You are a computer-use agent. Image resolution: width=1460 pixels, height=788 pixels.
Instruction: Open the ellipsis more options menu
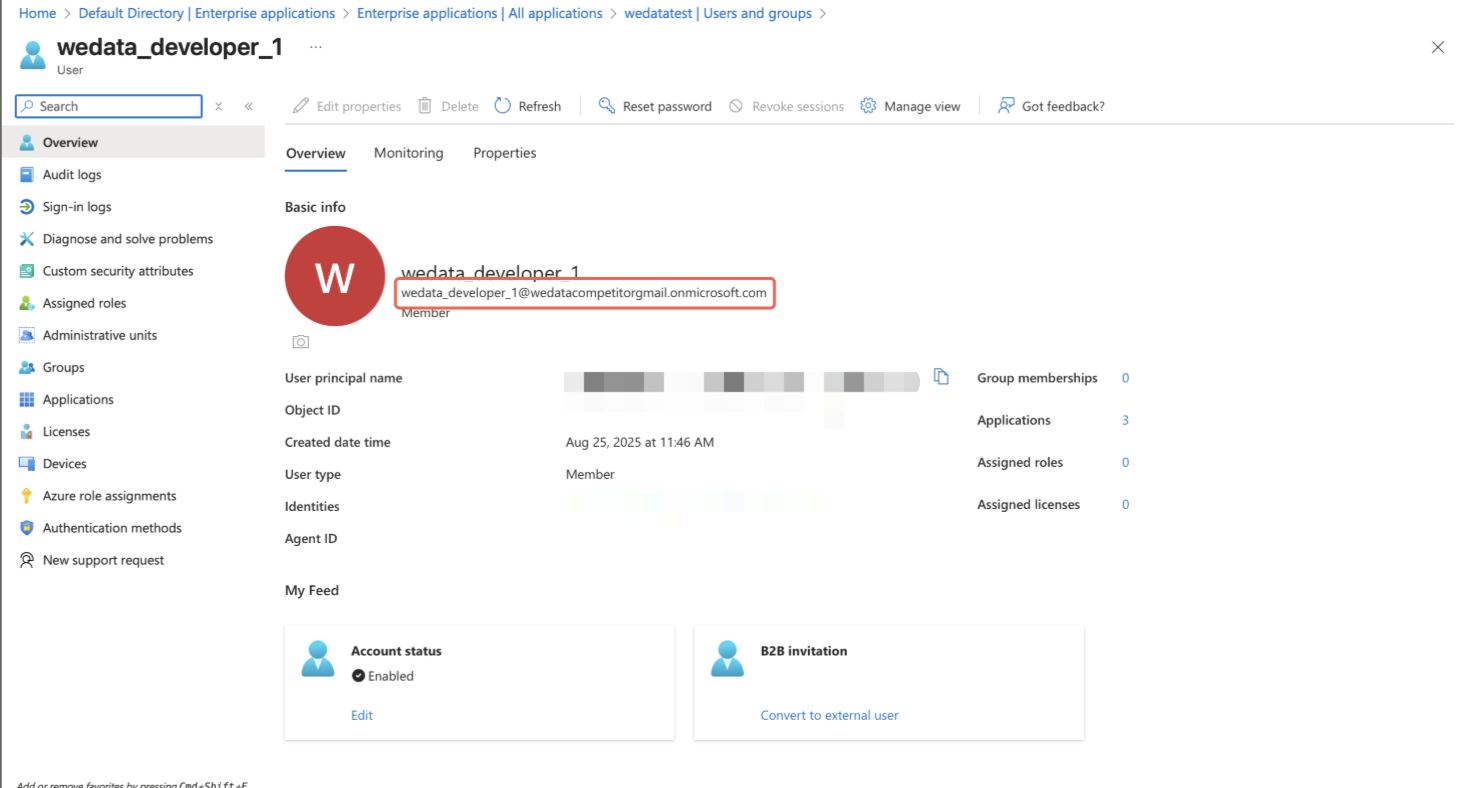pyautogui.click(x=316, y=47)
